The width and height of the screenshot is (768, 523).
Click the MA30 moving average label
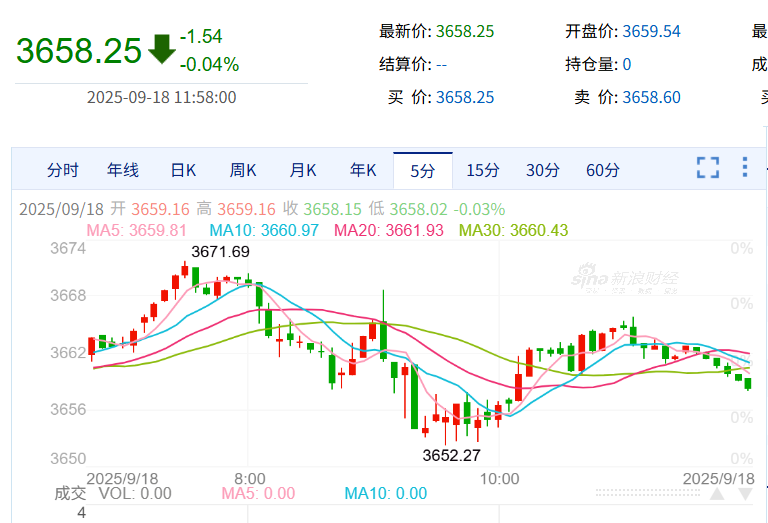(513, 230)
